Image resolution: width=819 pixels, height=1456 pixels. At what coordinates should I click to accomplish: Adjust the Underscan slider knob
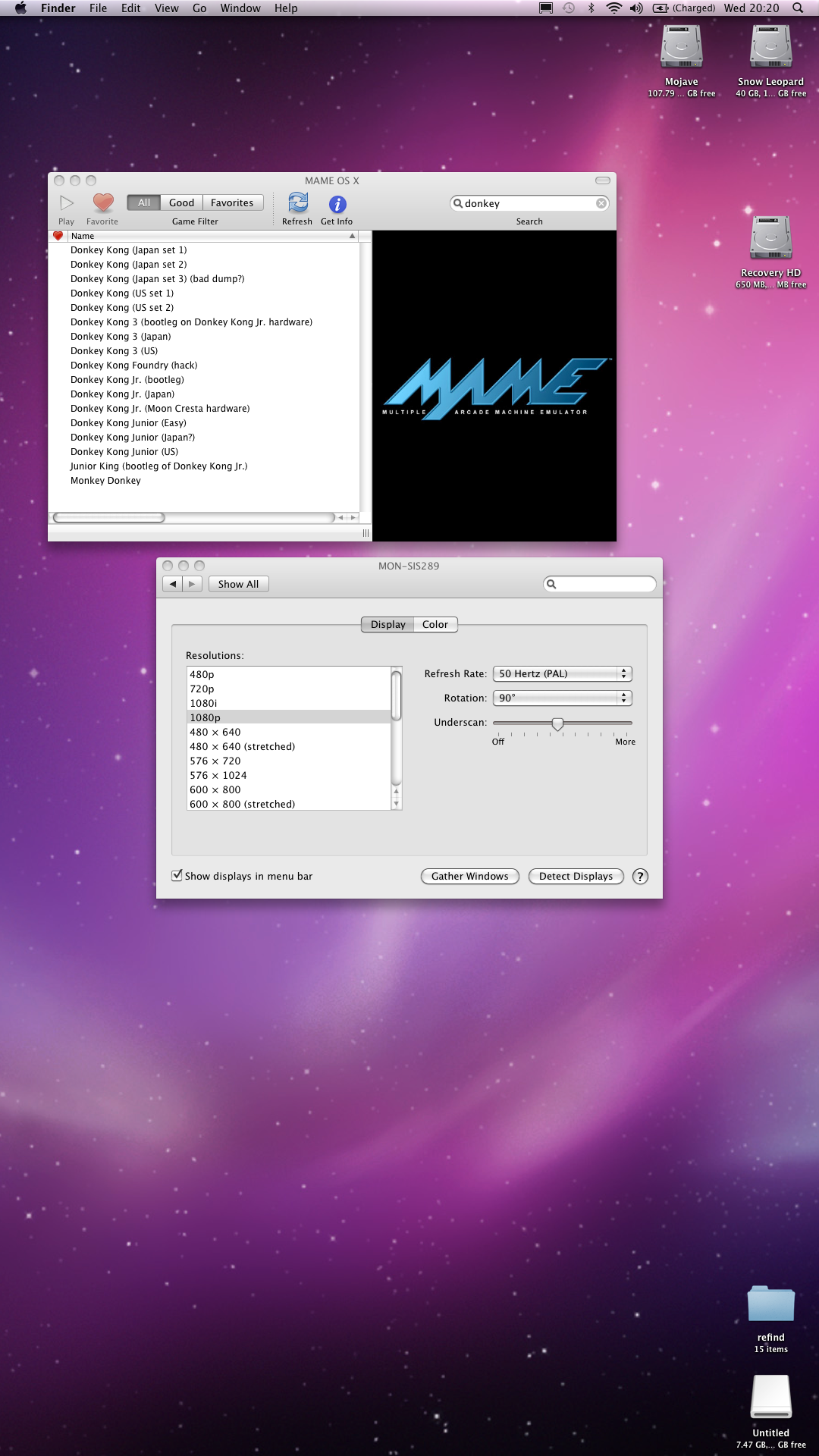[x=558, y=724]
